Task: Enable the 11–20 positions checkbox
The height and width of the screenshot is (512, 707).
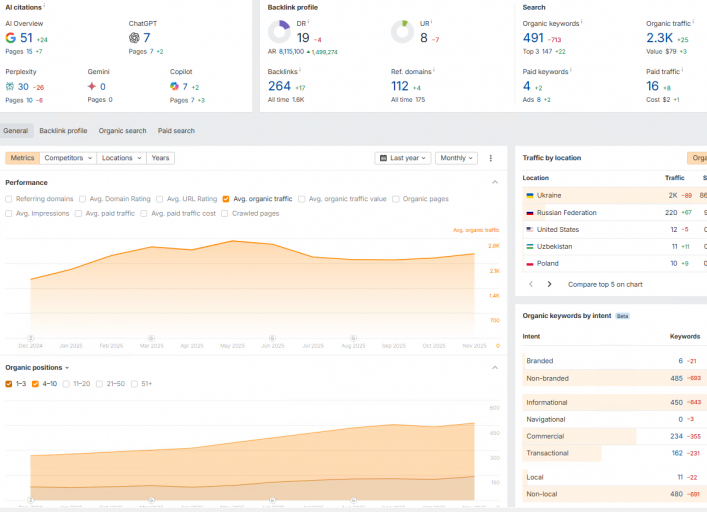Action: coord(66,384)
